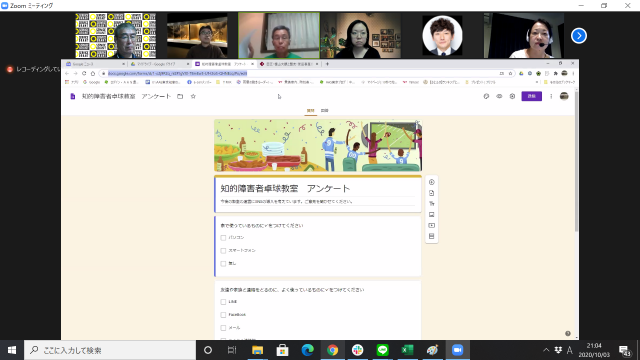The height and width of the screenshot is (360, 640).
Task: Switch to the Google Drive browser tab
Action: 159,64
